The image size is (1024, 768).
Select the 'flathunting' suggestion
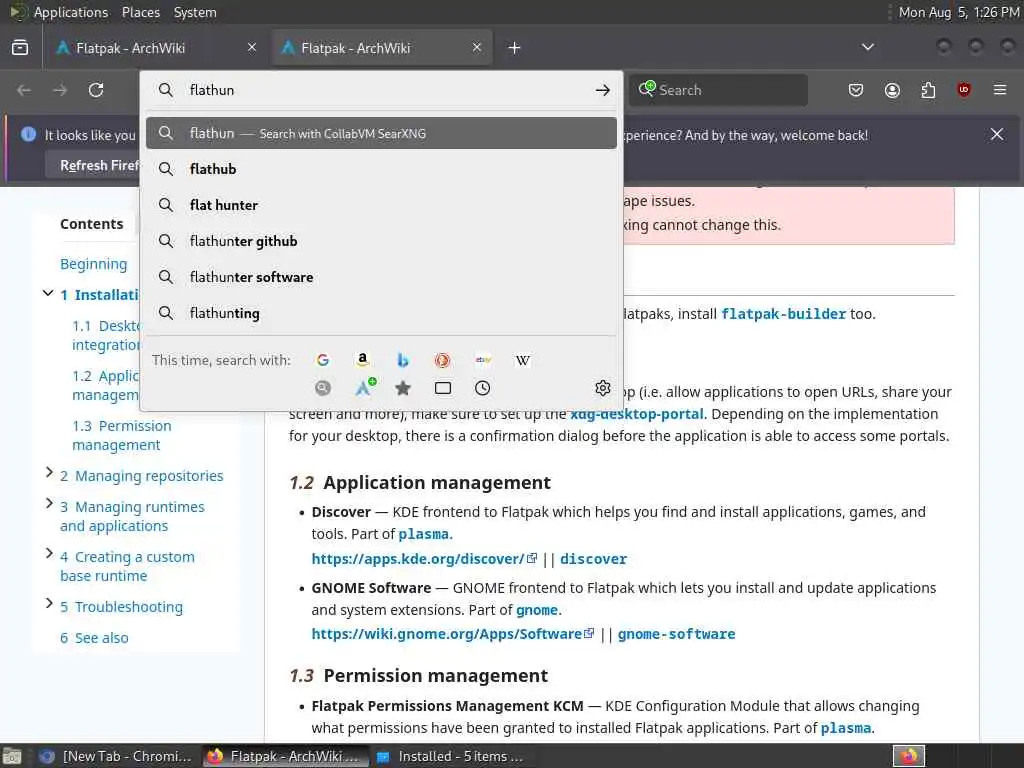coord(381,313)
